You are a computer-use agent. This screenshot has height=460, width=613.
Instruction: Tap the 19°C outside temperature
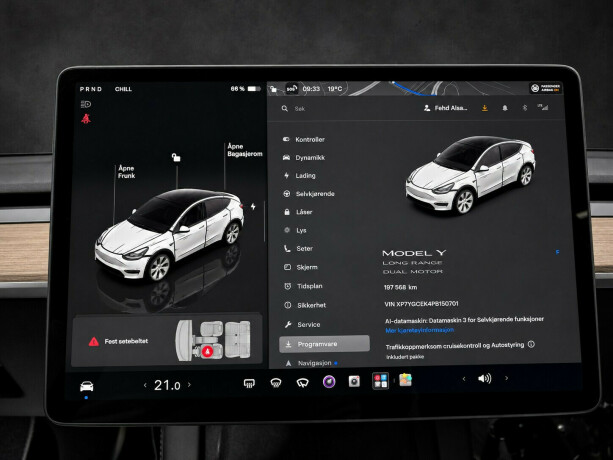tap(335, 89)
